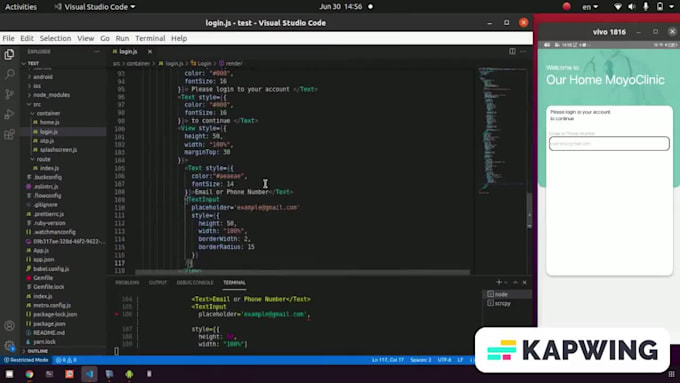Screen dimensions: 680x383
Task: Open the Explorer view in activity bar
Action: [9, 55]
